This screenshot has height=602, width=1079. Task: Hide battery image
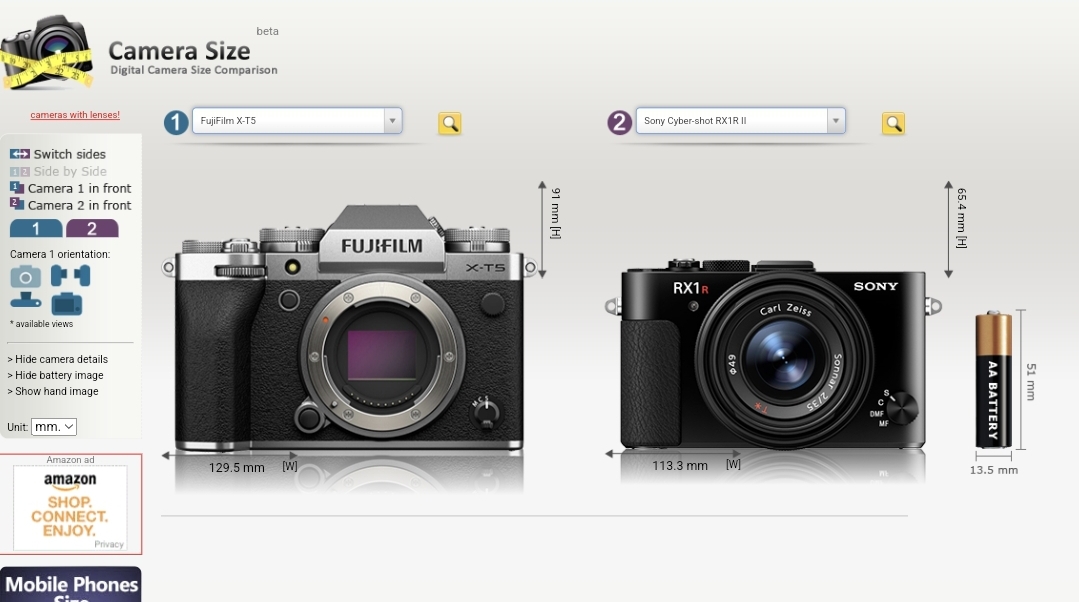[x=56, y=375]
